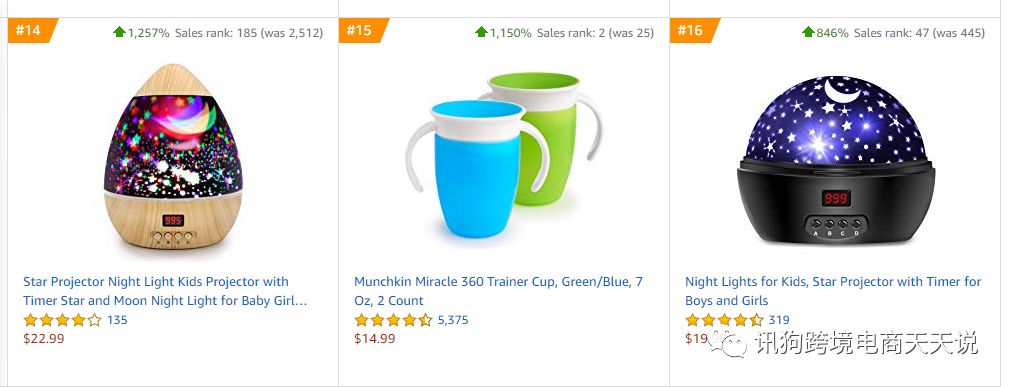This screenshot has height=387, width=1011.
Task: Open Star Projector Night Light Kids Projector link
Action: (x=165, y=291)
